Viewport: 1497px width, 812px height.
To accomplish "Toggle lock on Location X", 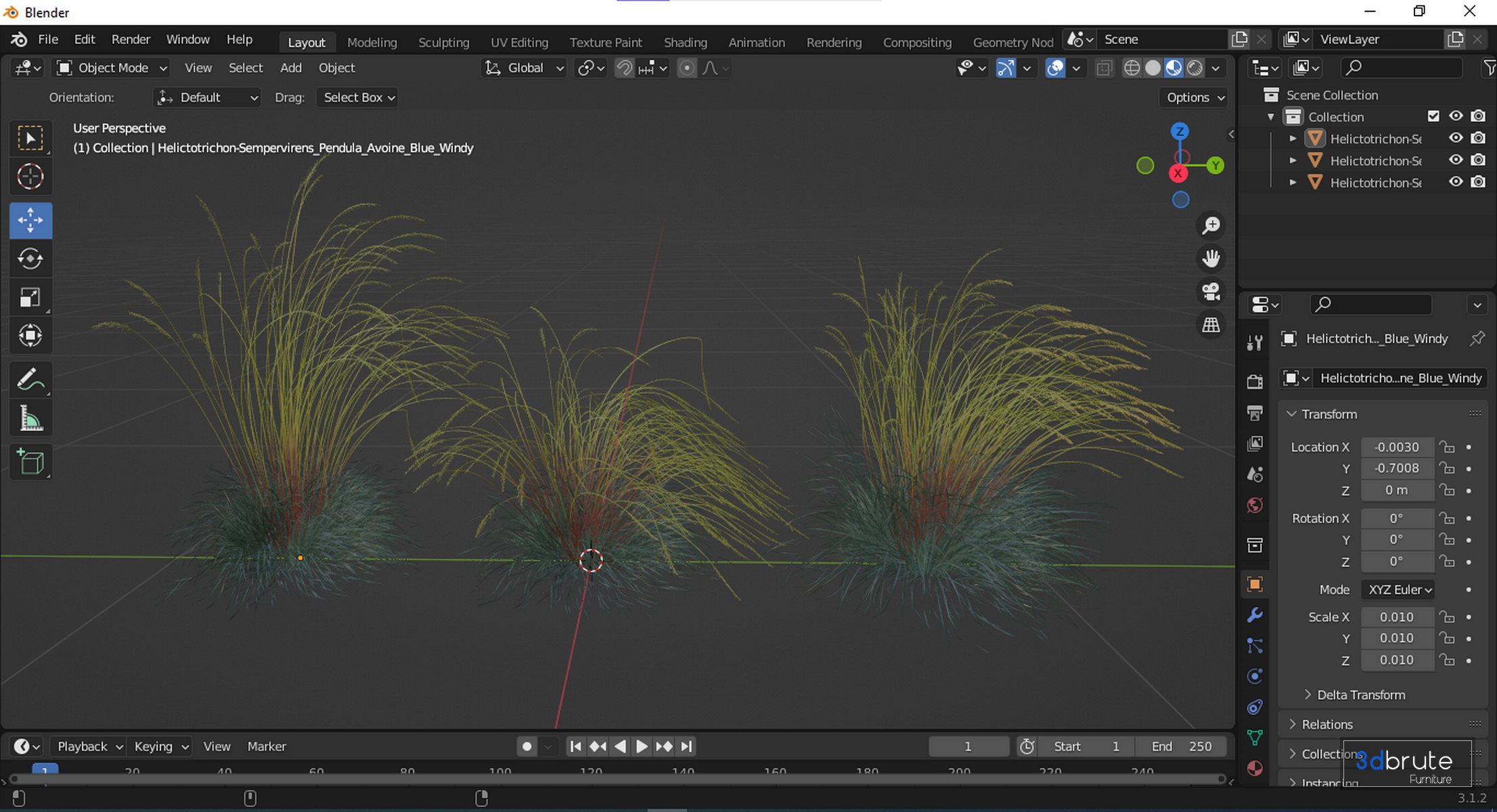I will 1447,447.
